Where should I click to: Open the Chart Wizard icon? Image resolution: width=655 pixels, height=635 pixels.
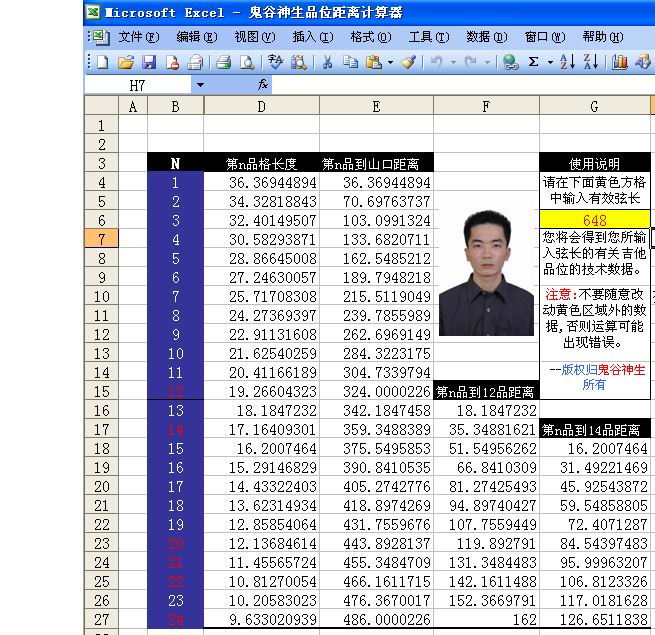pyautogui.click(x=620, y=62)
